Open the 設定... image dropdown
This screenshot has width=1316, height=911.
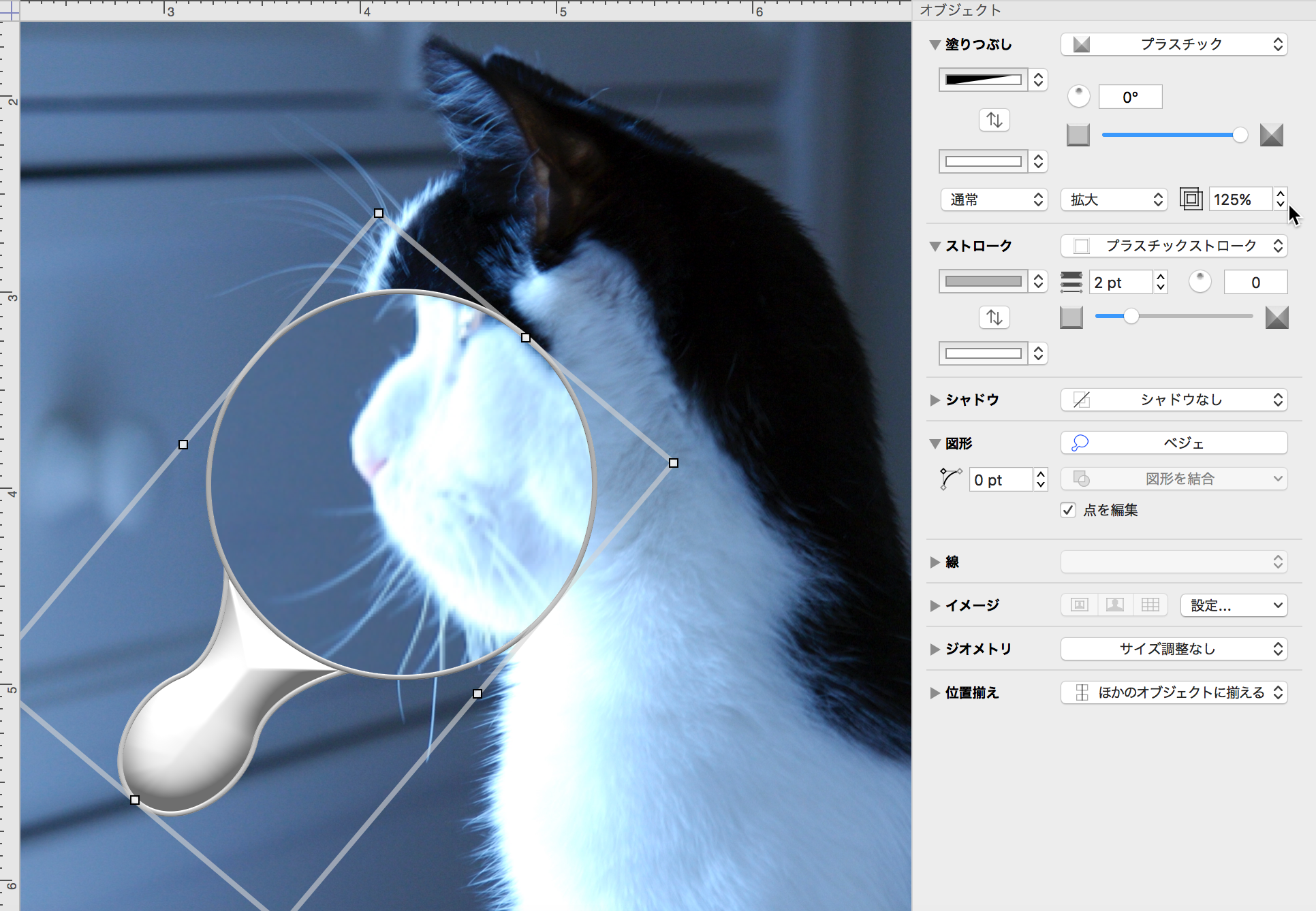[1234, 605]
